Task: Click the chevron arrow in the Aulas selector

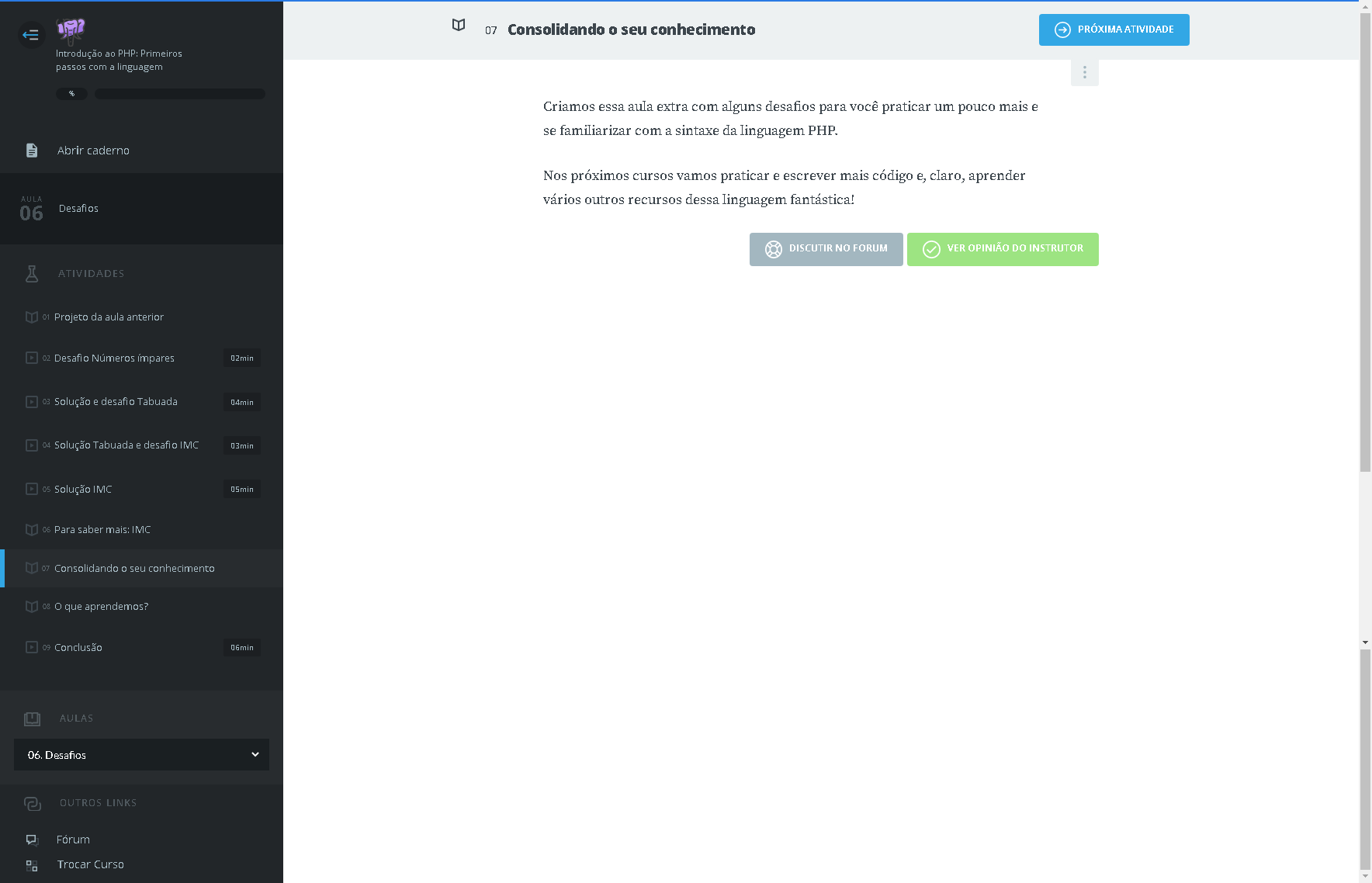Action: 255,755
